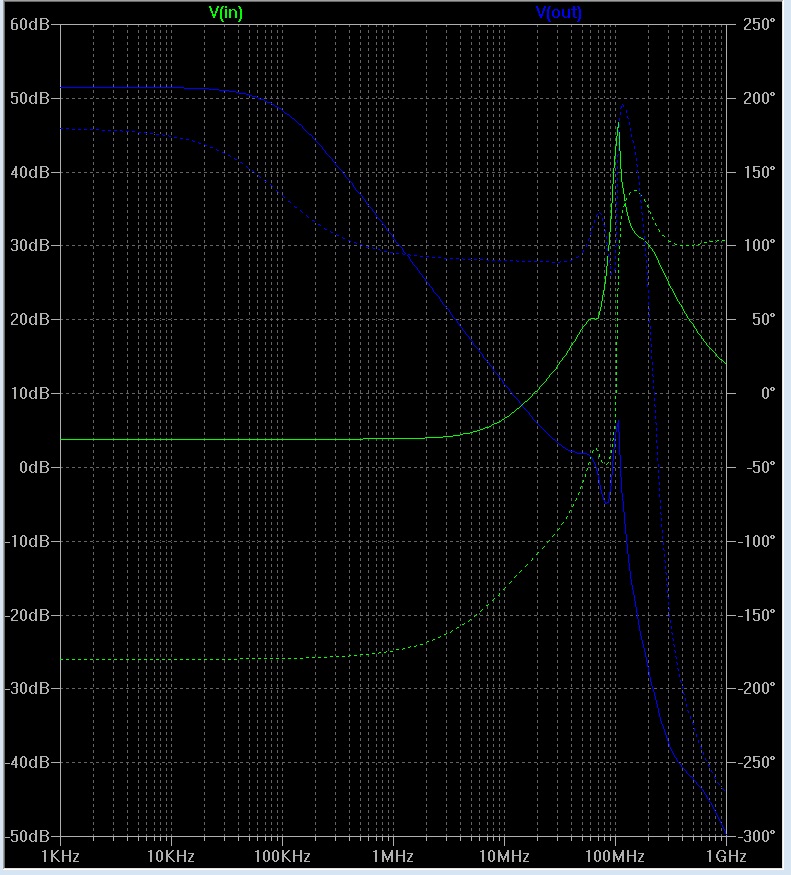Click the -40dB magnitude axis label
This screenshot has width=791, height=875.
(x=27, y=762)
